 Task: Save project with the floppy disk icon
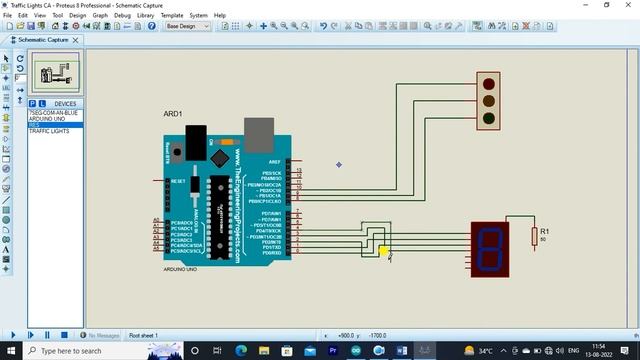31,26
